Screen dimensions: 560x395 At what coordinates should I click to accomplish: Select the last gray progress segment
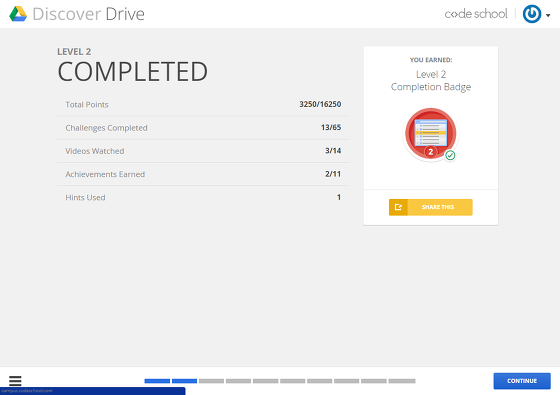(x=402, y=381)
